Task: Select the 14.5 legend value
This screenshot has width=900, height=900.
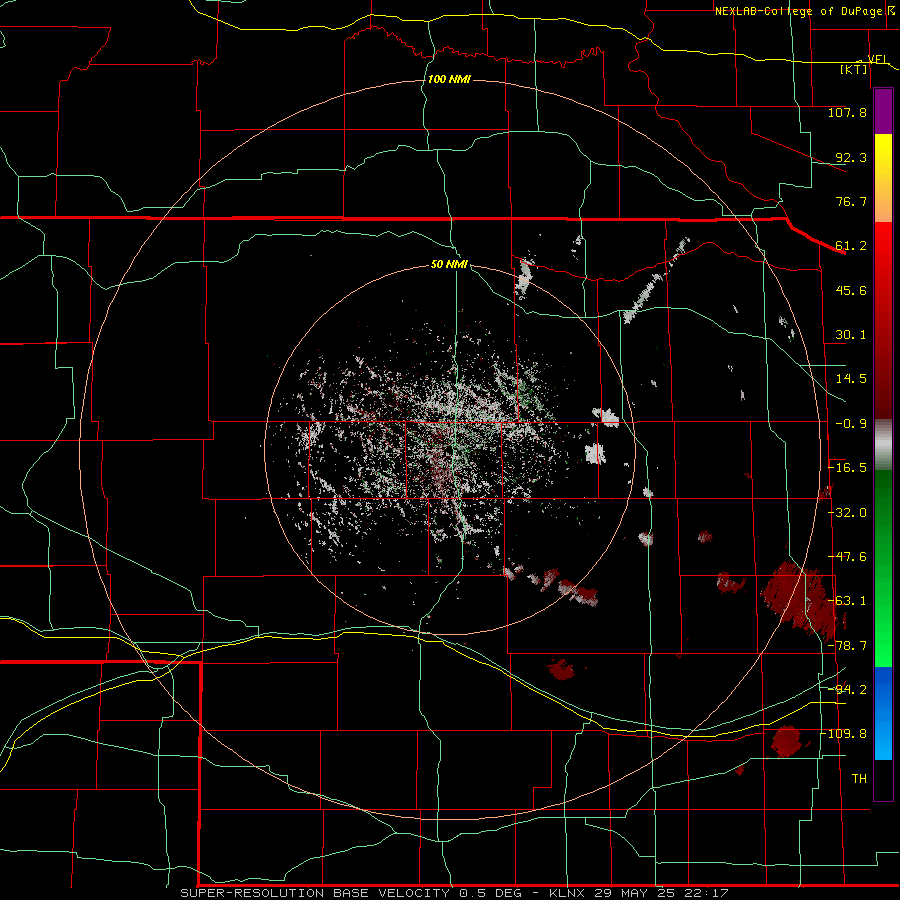Action: tap(851, 379)
